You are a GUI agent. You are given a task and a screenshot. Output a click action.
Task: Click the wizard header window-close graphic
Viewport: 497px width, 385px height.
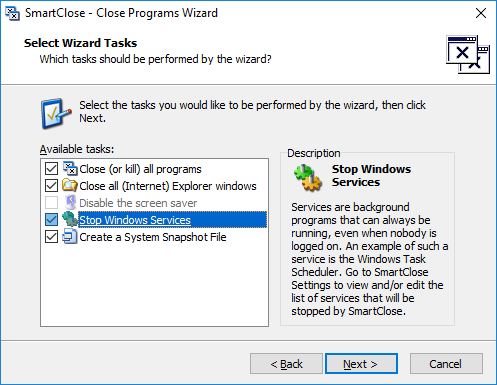tap(468, 55)
